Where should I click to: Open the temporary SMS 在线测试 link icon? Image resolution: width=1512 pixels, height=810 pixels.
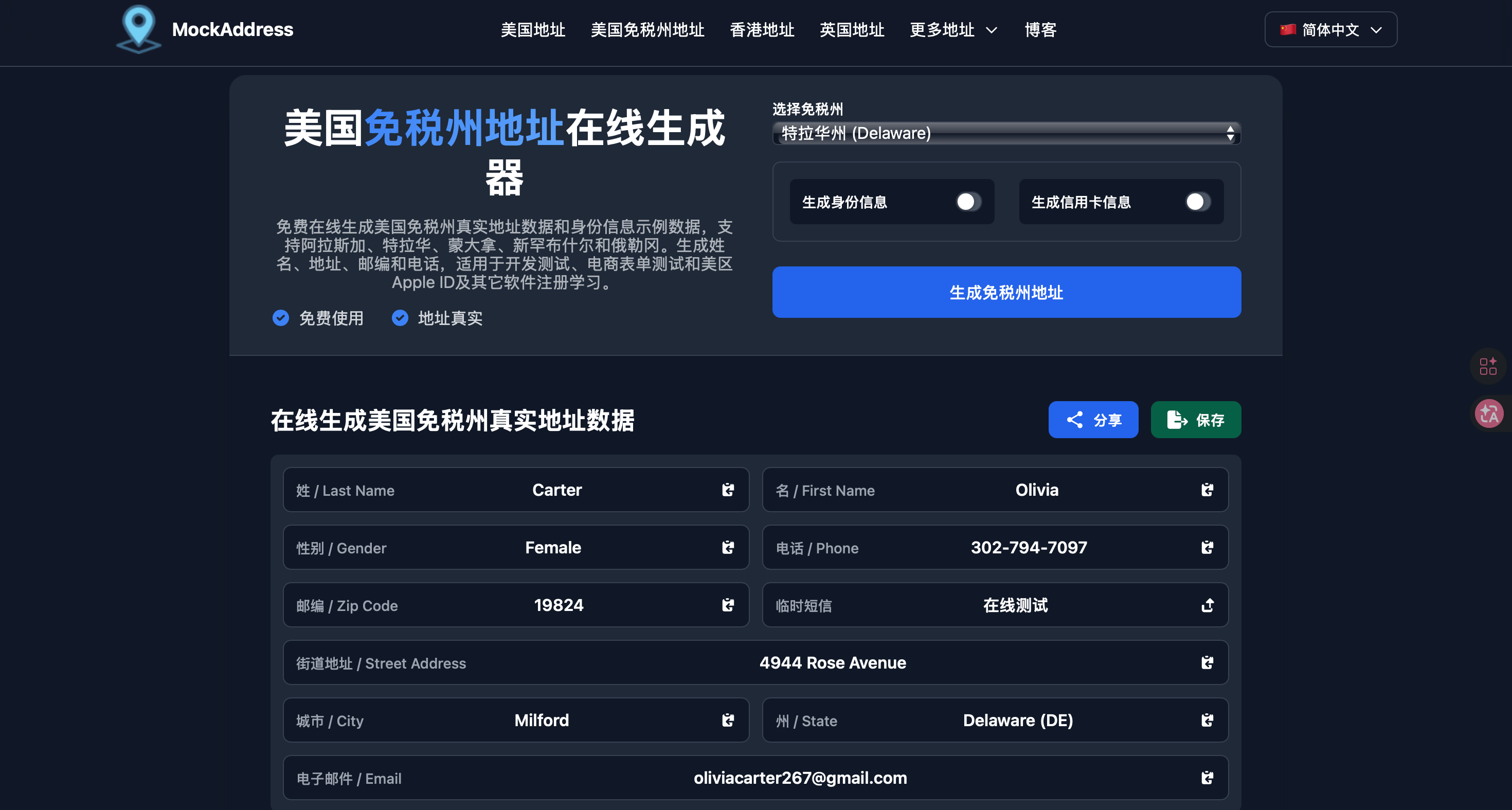(x=1207, y=605)
